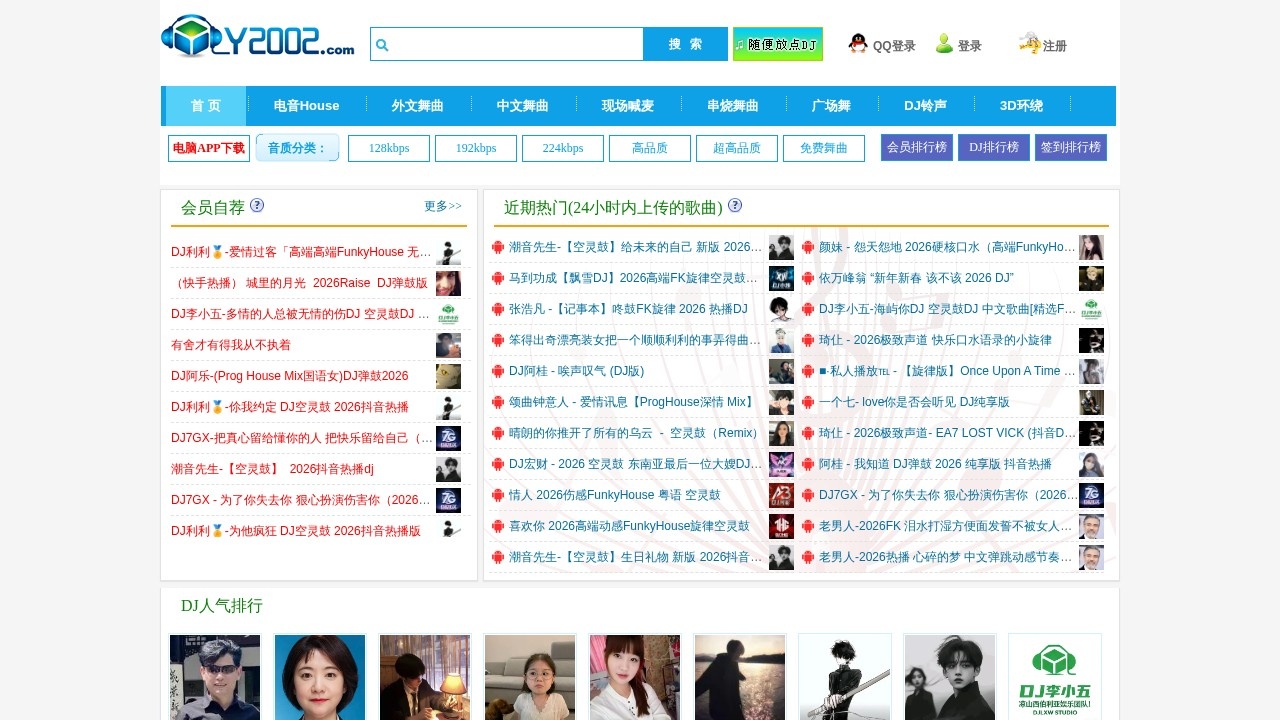Select the 128kbps quality filter
The width and height of the screenshot is (1280, 720).
click(389, 148)
